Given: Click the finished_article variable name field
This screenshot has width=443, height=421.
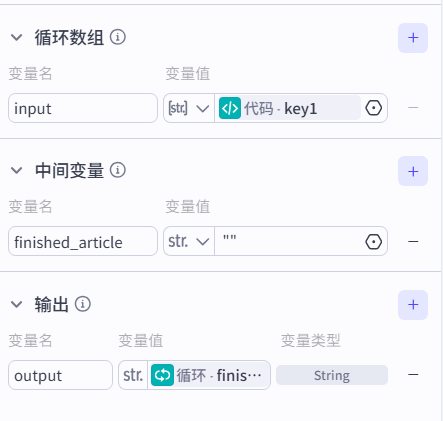Looking at the screenshot, I should tap(83, 241).
